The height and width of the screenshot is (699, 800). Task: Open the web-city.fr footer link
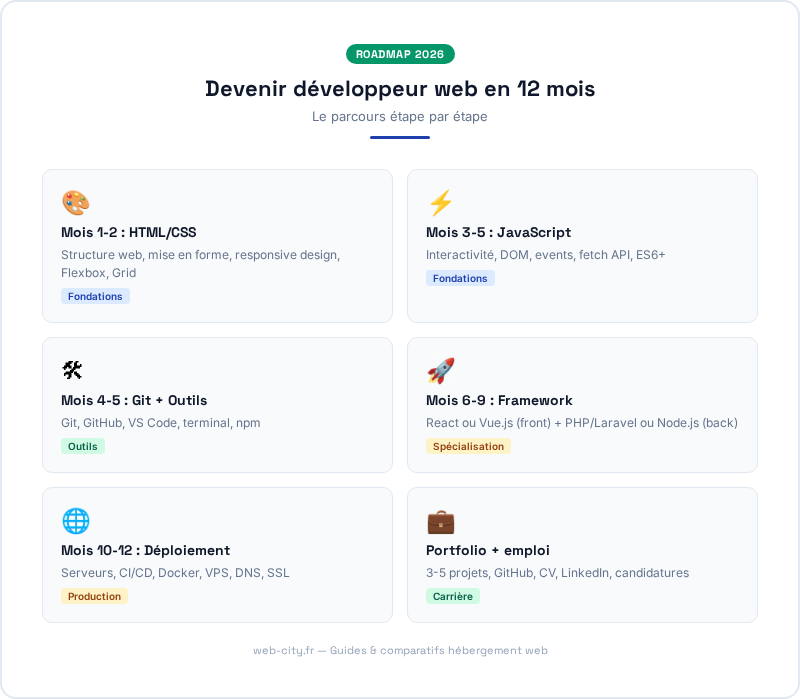(281, 650)
